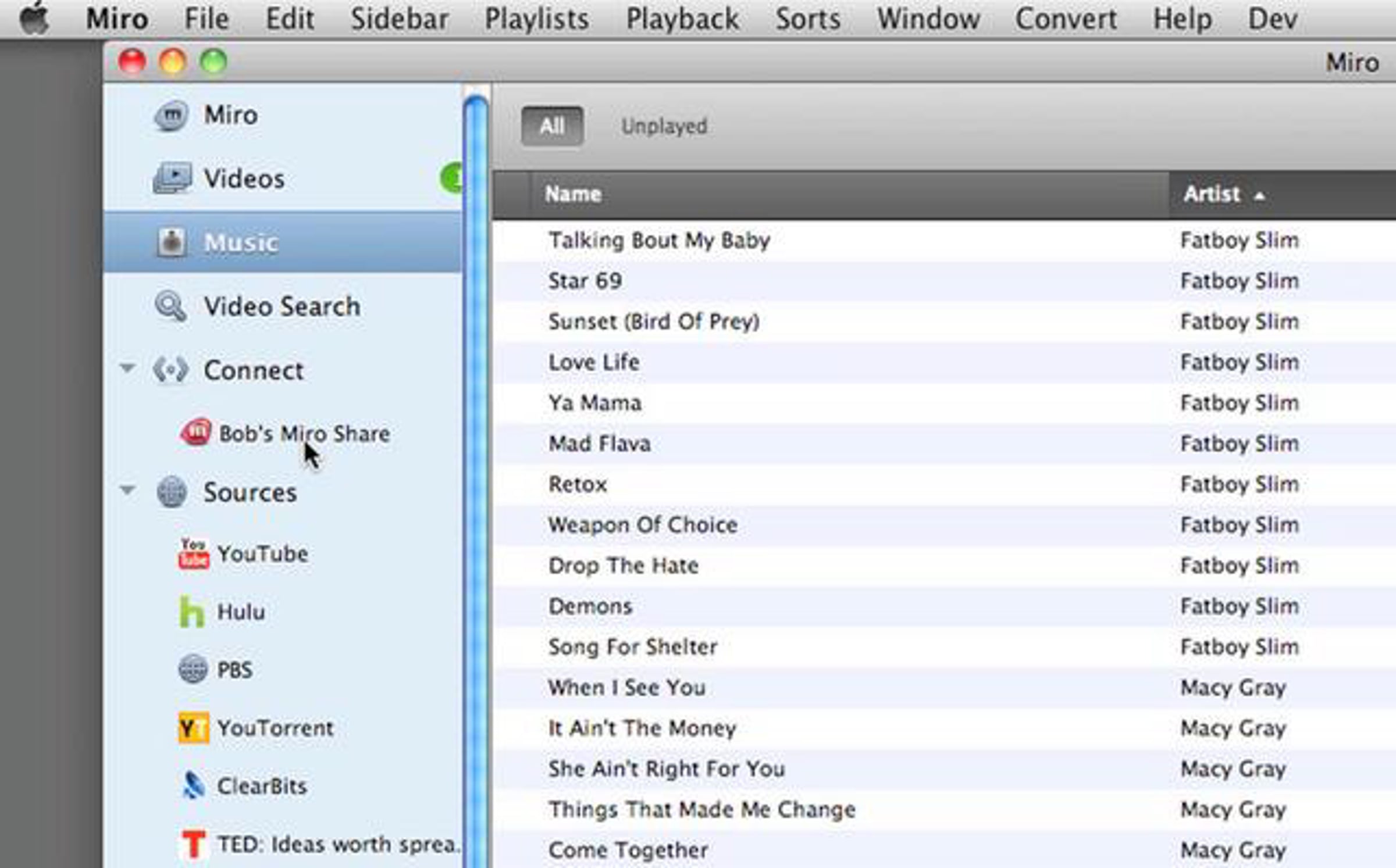
Task: Open Videos in the sidebar
Action: coord(244,178)
